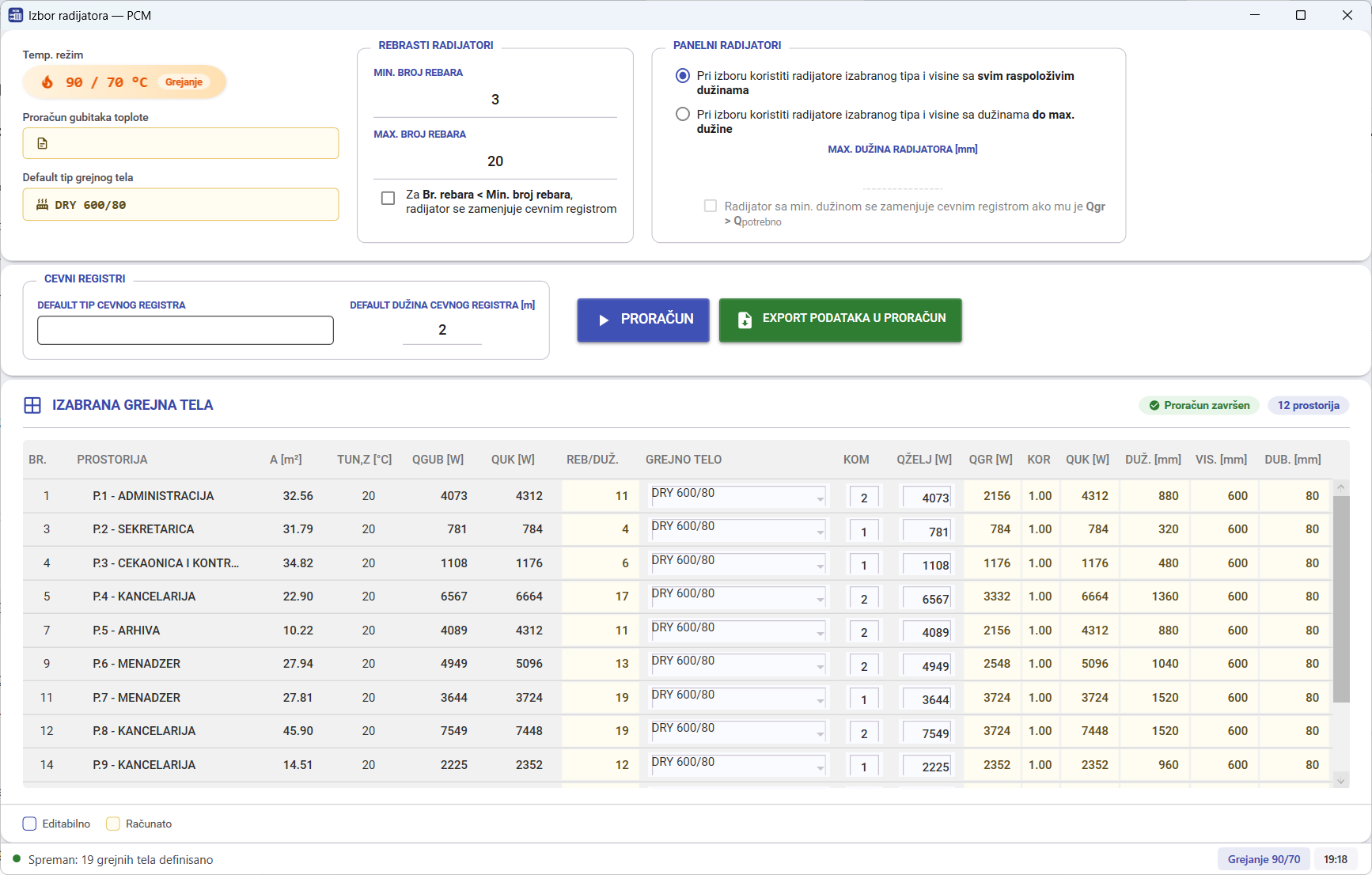Click the radiator icon next to DRY 600/80
Image resolution: width=1372 pixels, height=875 pixels.
pyautogui.click(x=43, y=205)
